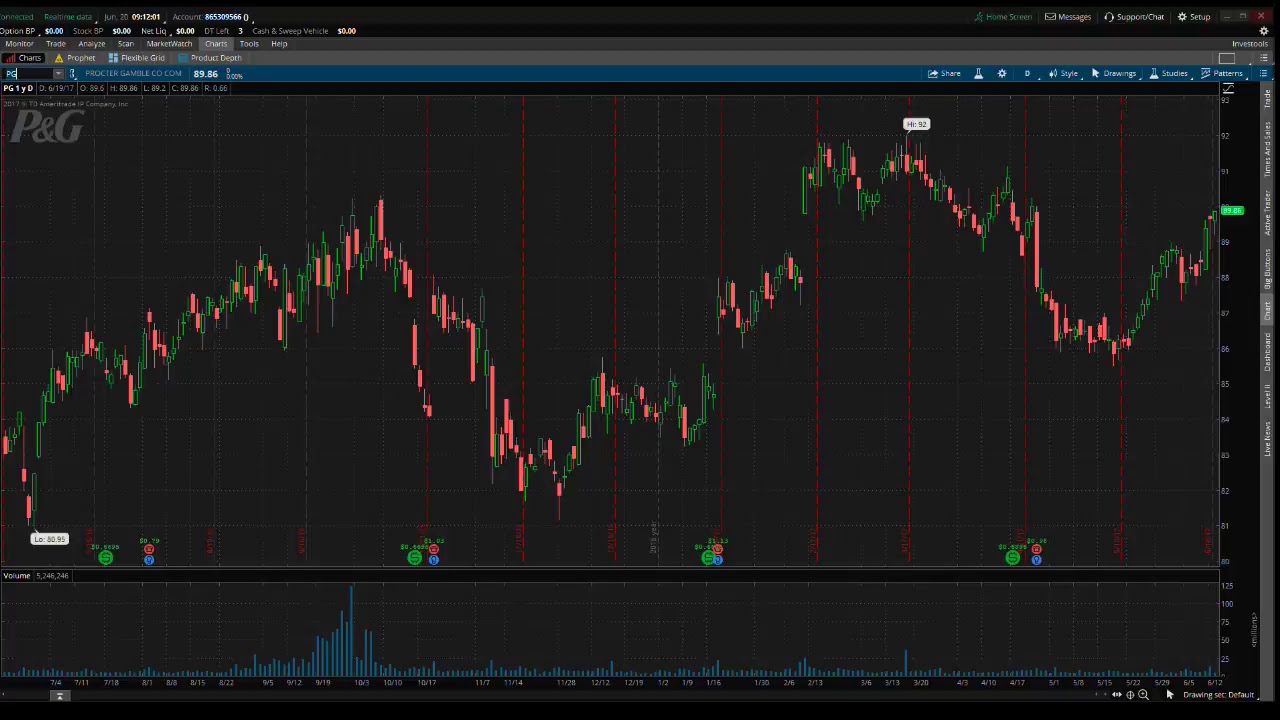
Task: Click the Investools link
Action: (1249, 44)
